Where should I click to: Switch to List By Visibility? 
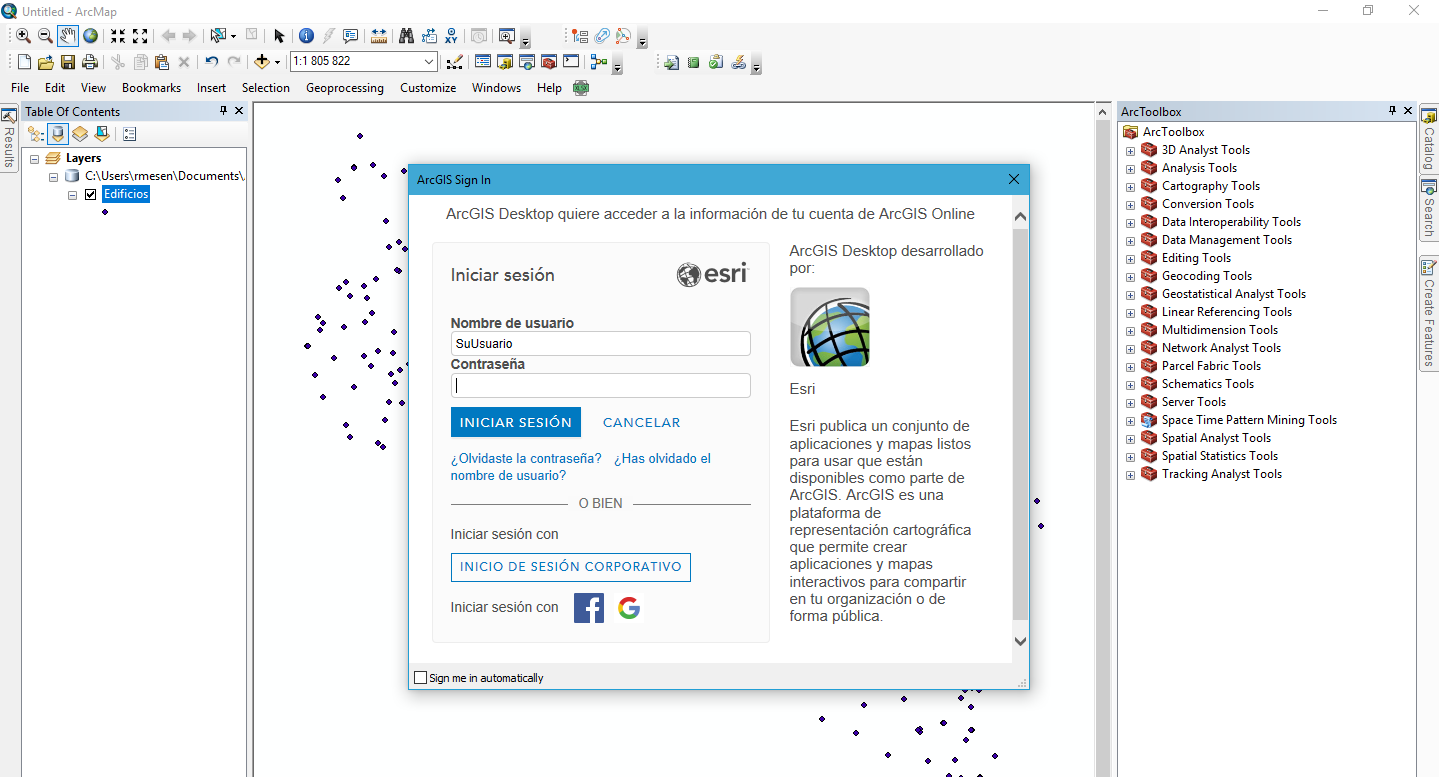(80, 134)
